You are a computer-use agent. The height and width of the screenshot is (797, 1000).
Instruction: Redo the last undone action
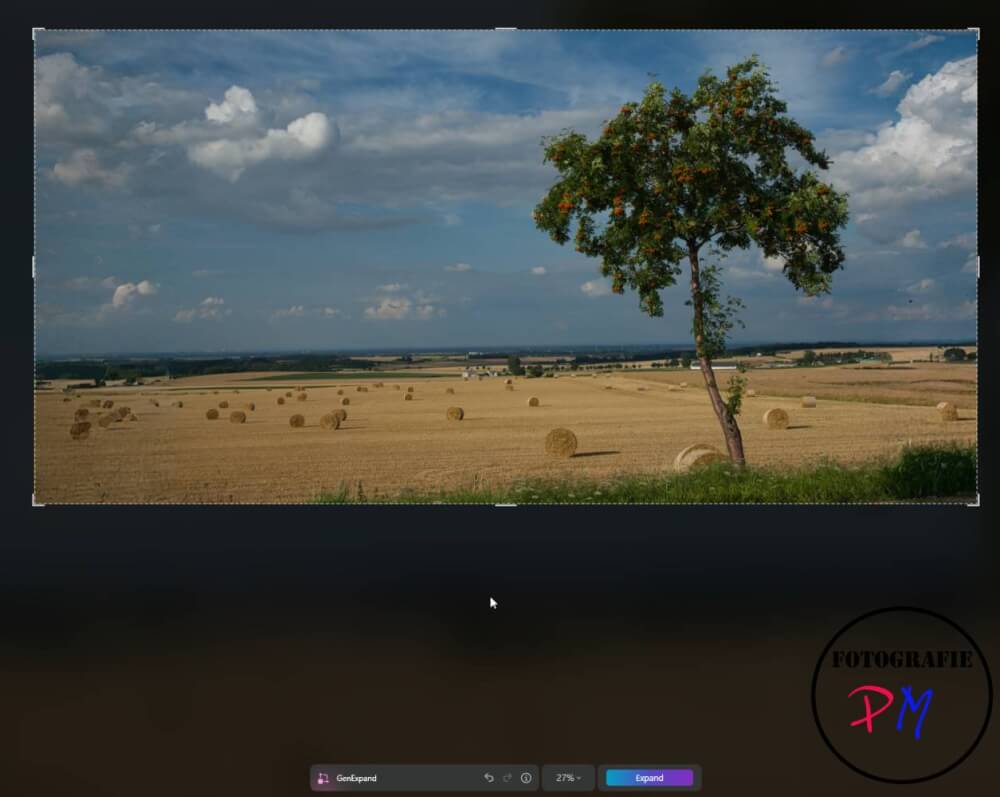point(508,778)
